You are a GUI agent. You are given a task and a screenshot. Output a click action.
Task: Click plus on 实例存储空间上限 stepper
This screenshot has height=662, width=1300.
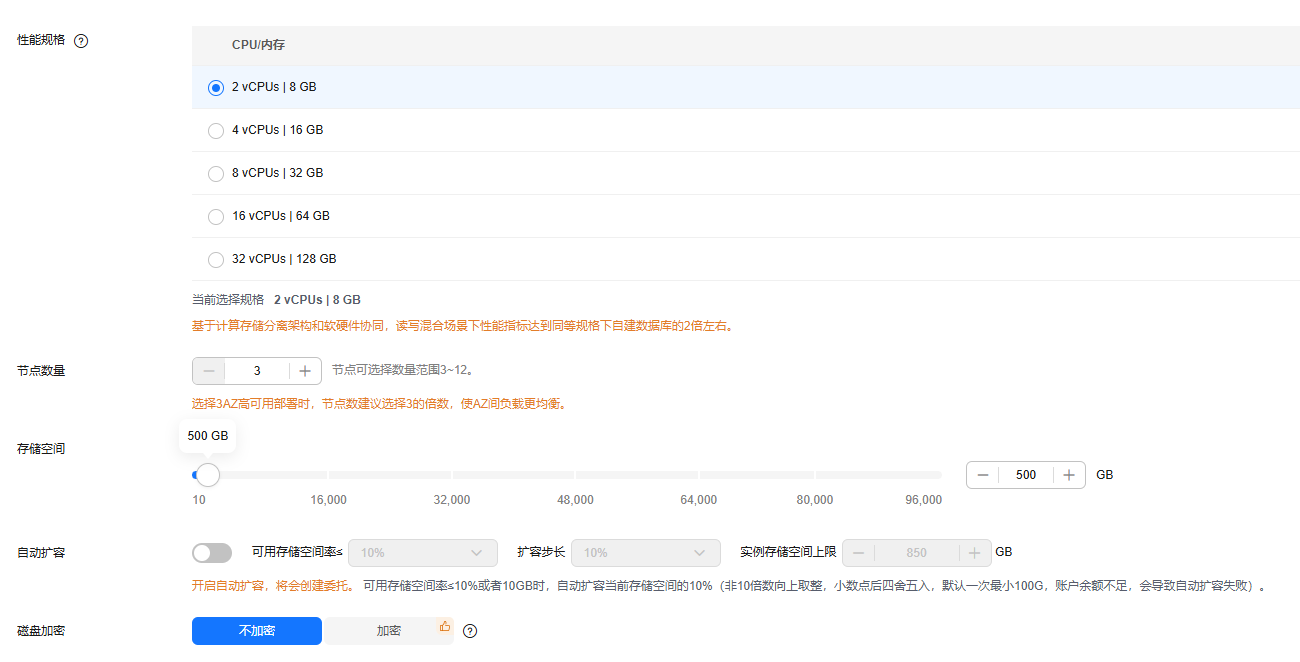coord(974,552)
